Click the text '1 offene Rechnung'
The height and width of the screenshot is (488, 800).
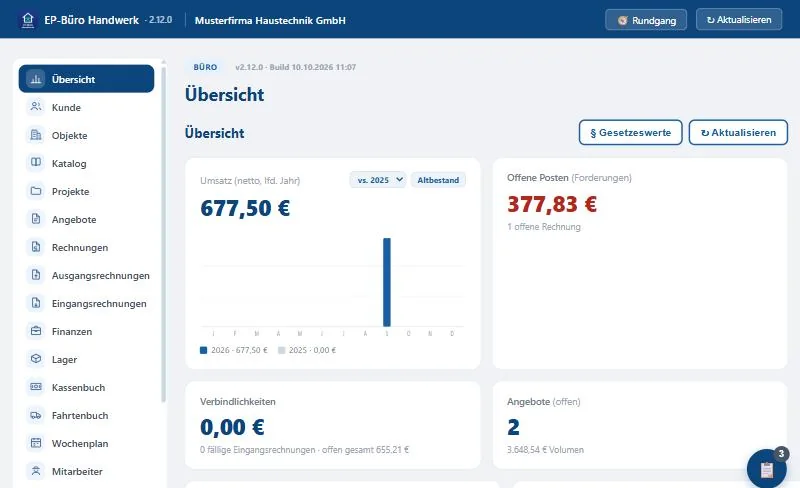click(544, 227)
